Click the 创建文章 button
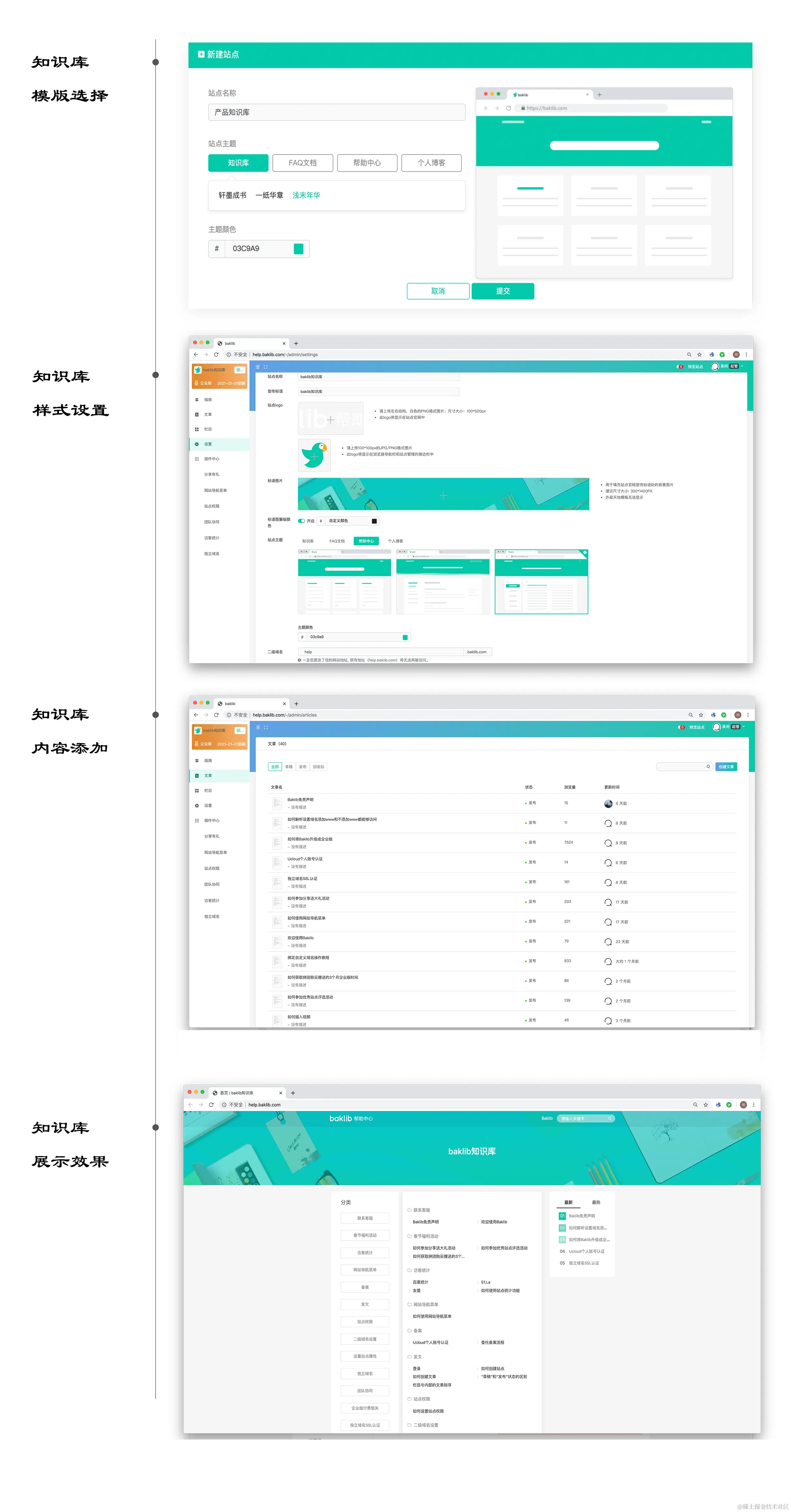The width and height of the screenshot is (791, 1512). point(726,767)
